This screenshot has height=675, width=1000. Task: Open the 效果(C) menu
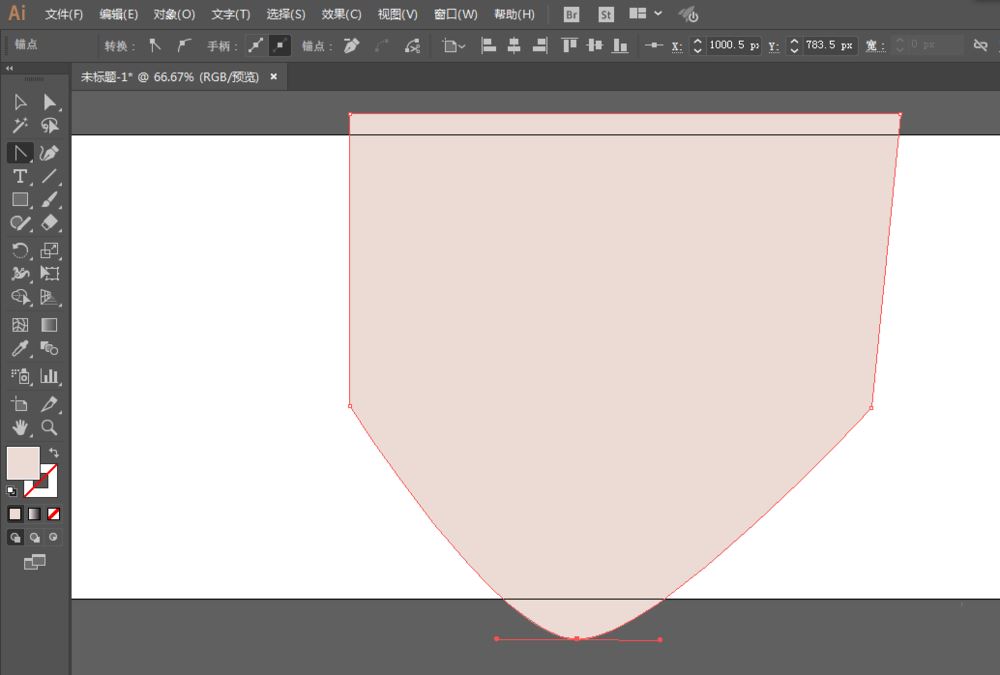tap(341, 15)
